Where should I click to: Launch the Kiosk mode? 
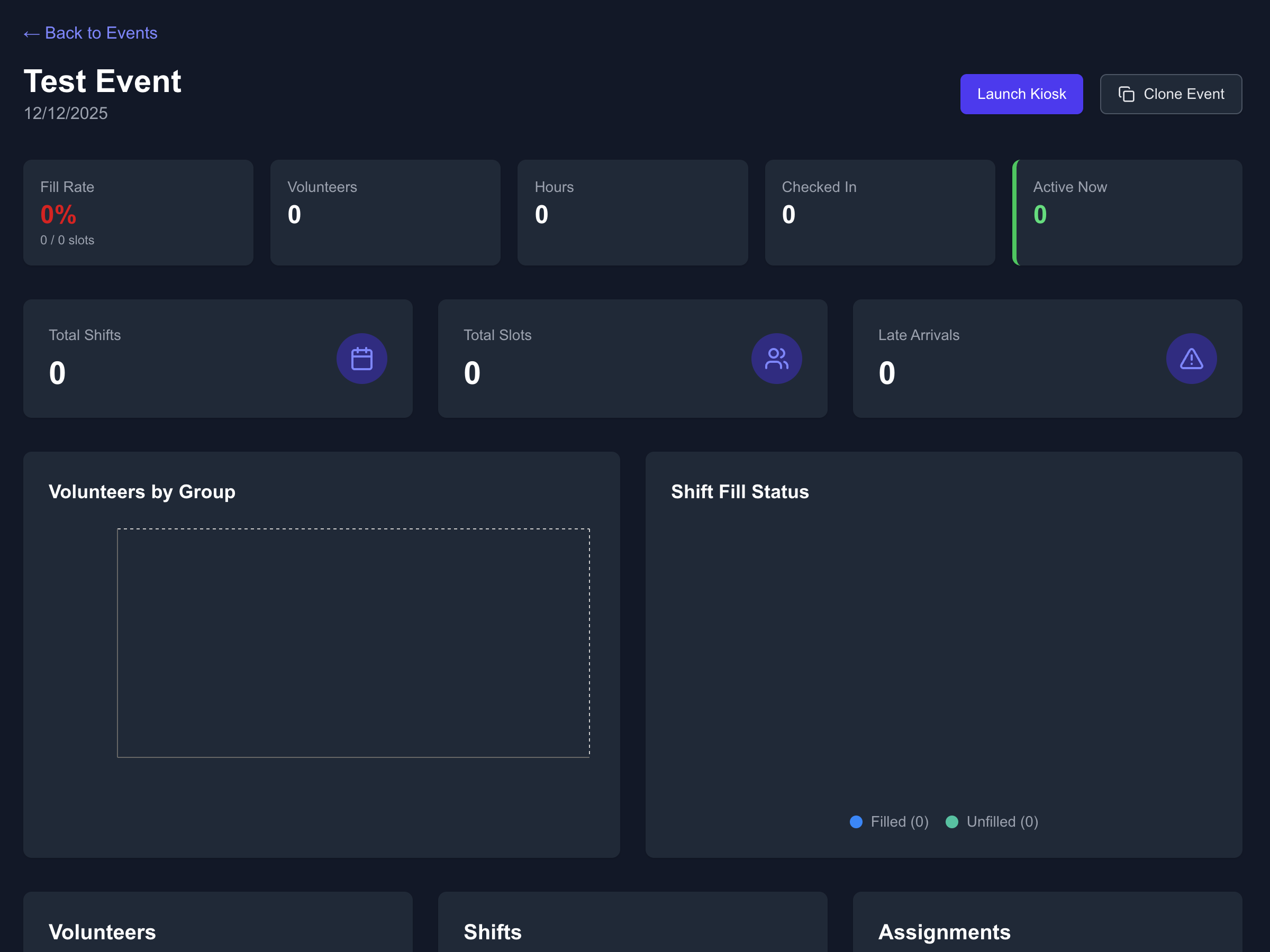(1021, 94)
